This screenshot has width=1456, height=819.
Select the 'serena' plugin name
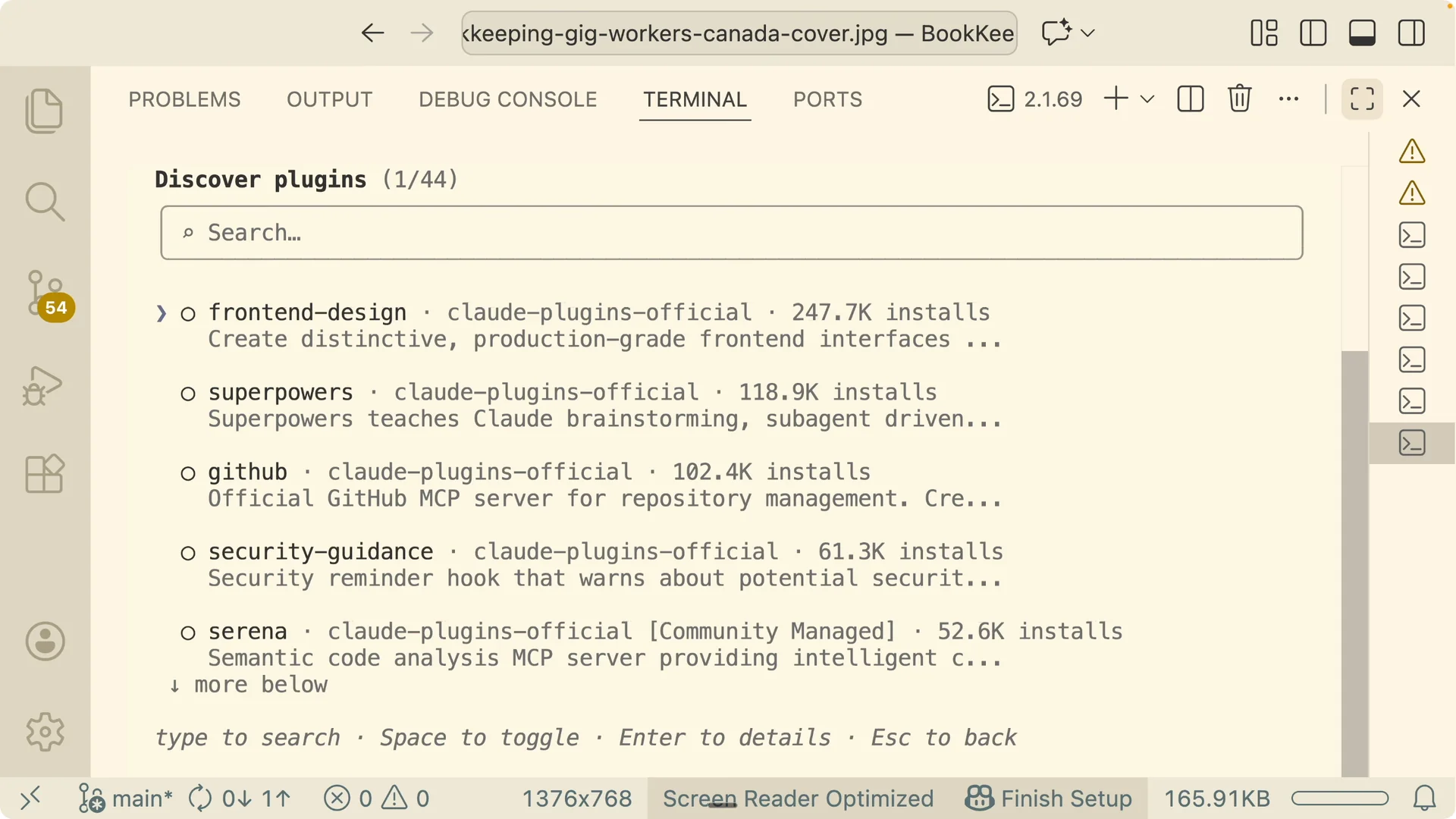coord(247,632)
